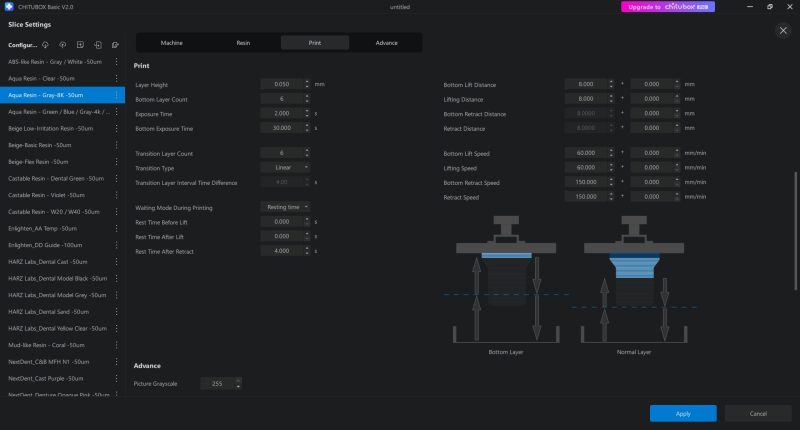Select the Print tab
The image size is (800, 430).
tap(315, 43)
